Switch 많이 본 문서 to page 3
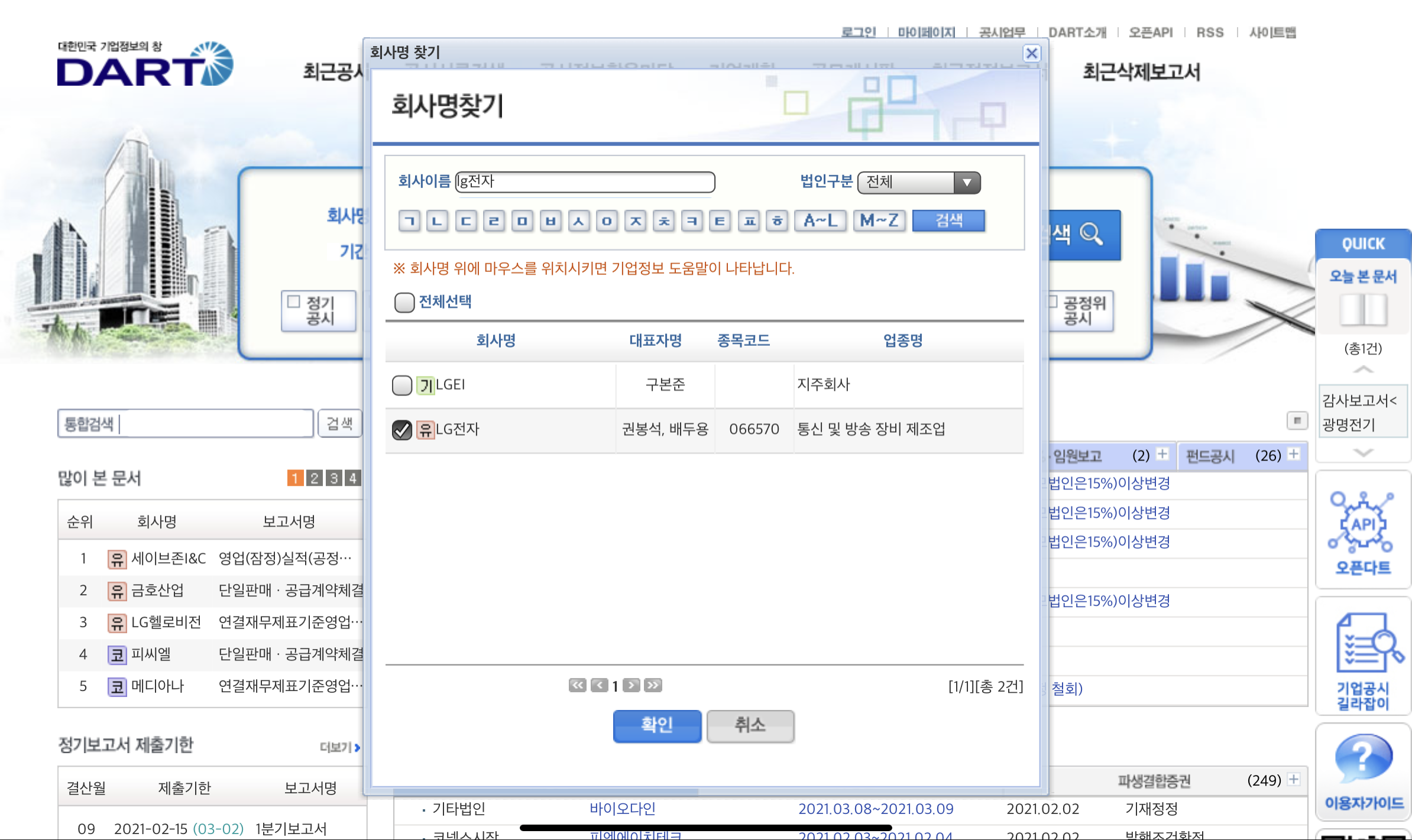Viewport: 1412px width, 840px height. [x=334, y=478]
